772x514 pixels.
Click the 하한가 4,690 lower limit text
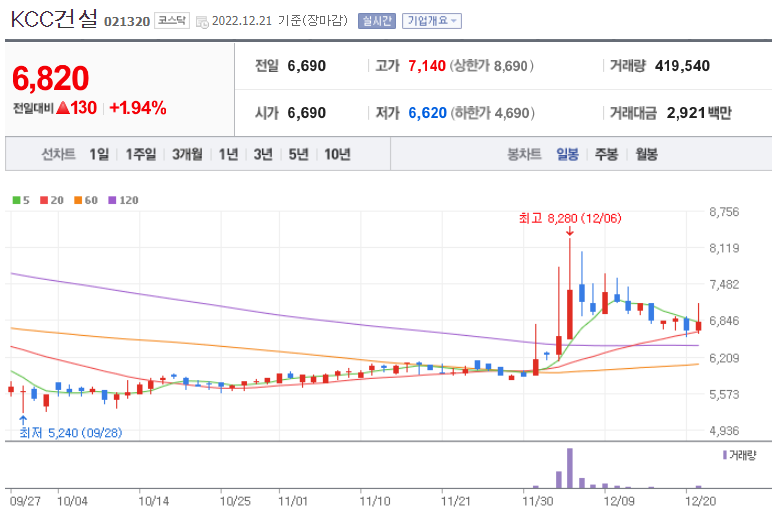pyautogui.click(x=492, y=113)
